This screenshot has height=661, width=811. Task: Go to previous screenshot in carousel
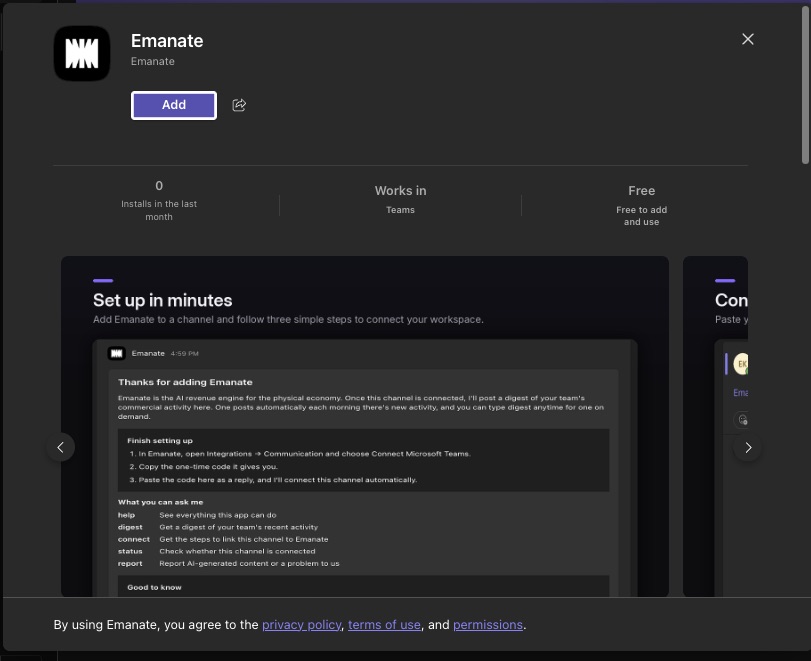(x=61, y=447)
